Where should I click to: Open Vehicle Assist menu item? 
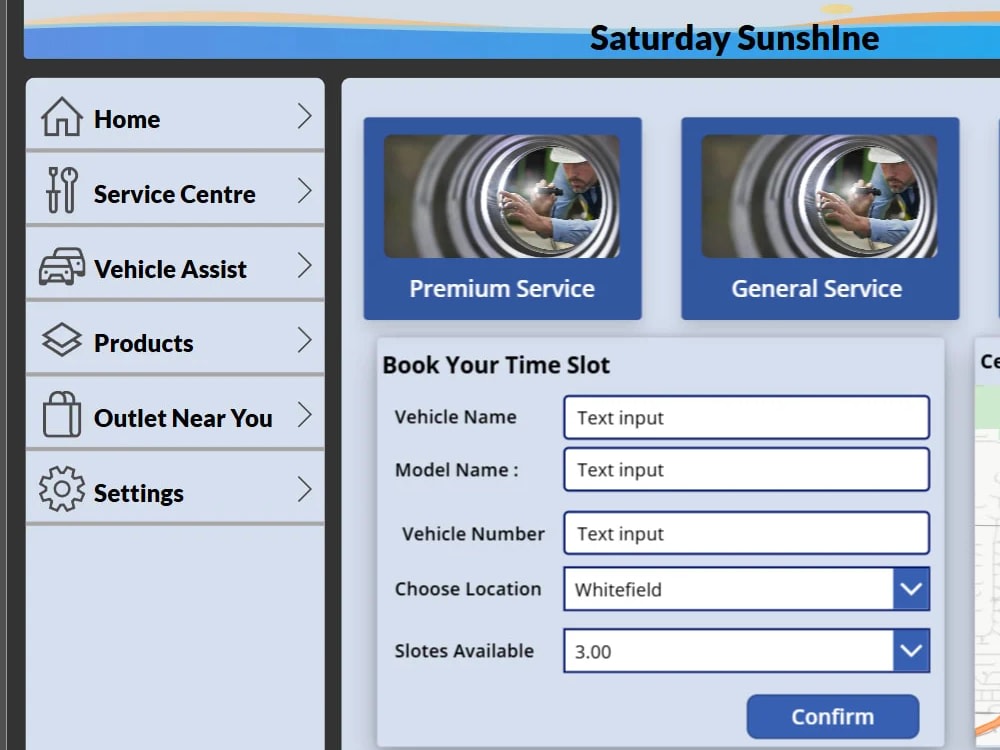[175, 265]
